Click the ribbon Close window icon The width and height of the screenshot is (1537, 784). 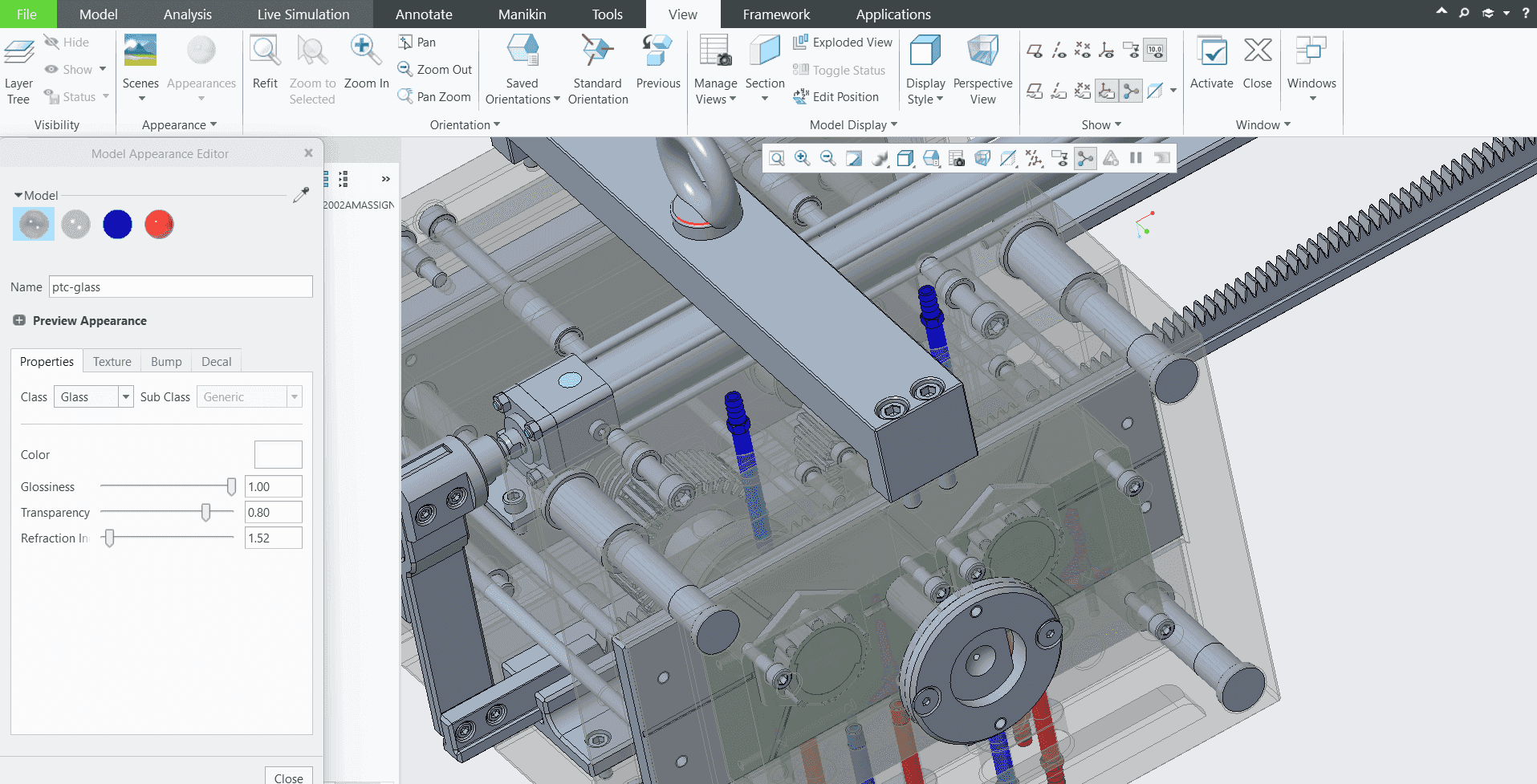(x=1258, y=51)
